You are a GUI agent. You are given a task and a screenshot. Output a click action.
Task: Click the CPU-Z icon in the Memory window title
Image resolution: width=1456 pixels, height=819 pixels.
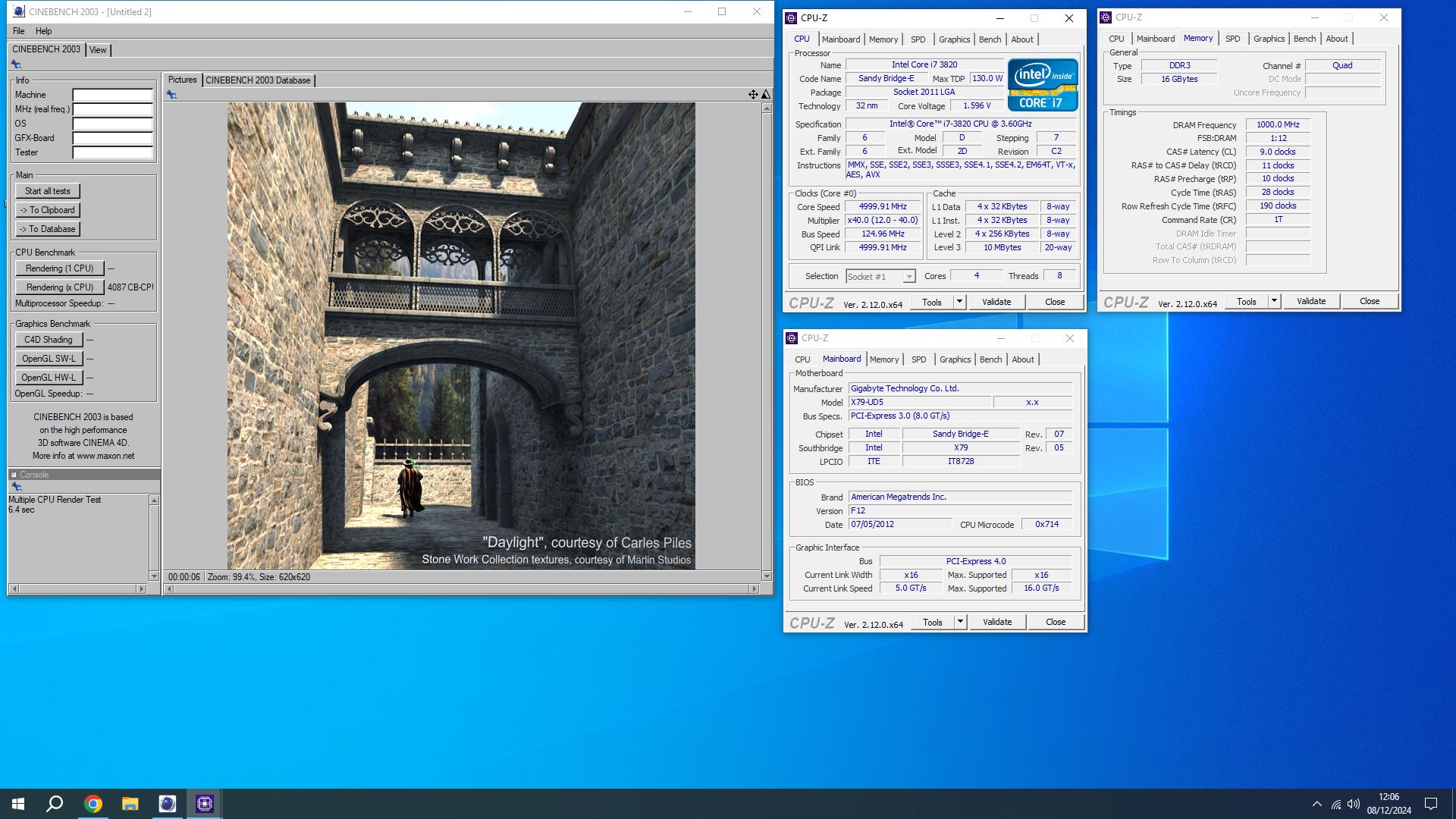point(1106,17)
